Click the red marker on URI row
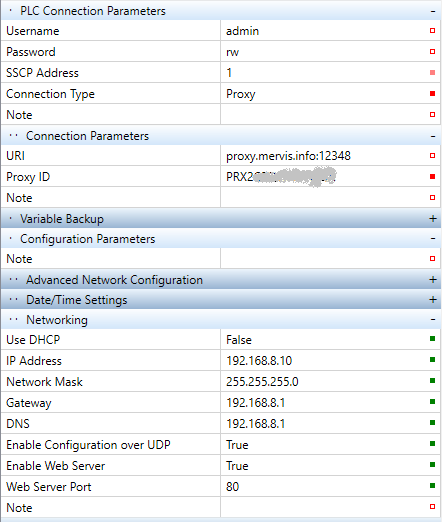The width and height of the screenshot is (442, 522). [x=432, y=156]
